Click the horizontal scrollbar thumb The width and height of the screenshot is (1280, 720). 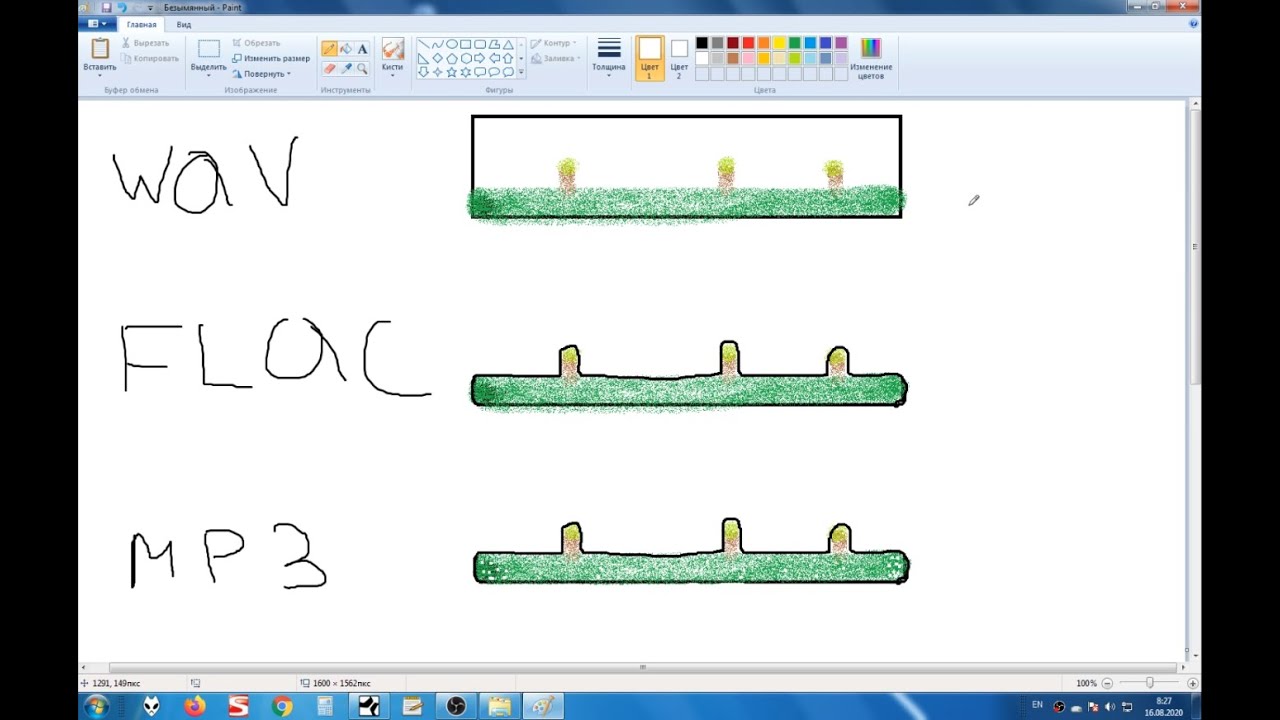tap(642, 667)
